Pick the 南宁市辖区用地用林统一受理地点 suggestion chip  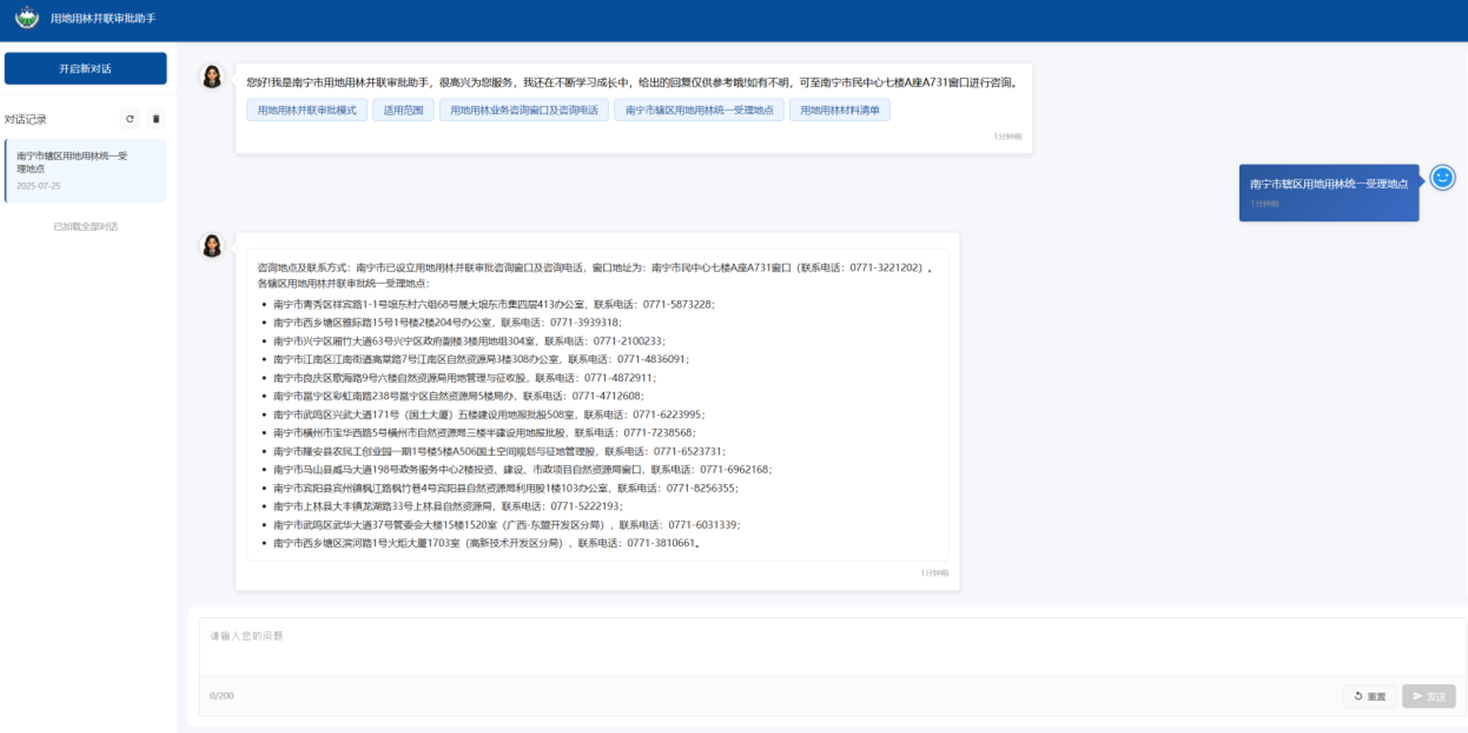699,110
